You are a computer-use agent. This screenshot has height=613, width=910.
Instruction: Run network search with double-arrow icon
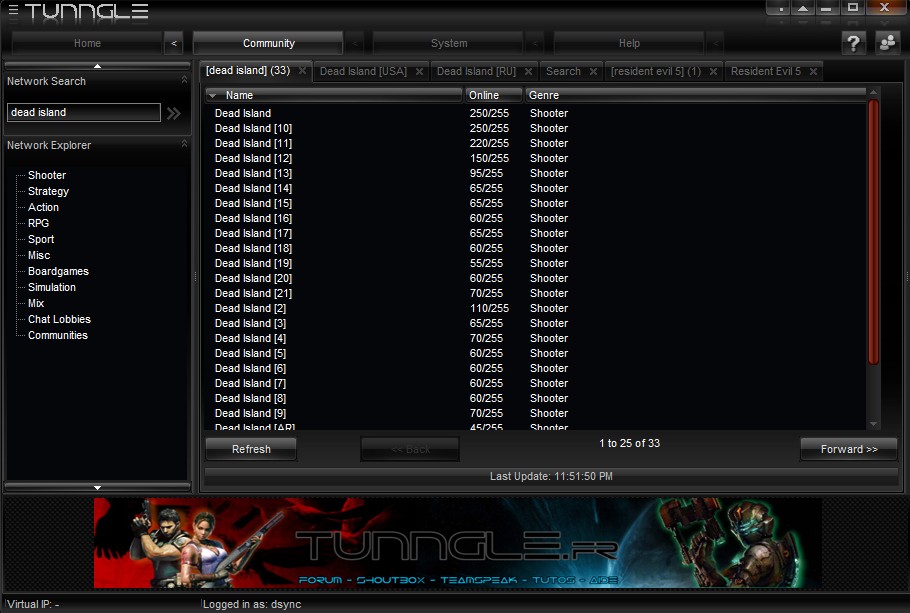coord(174,113)
